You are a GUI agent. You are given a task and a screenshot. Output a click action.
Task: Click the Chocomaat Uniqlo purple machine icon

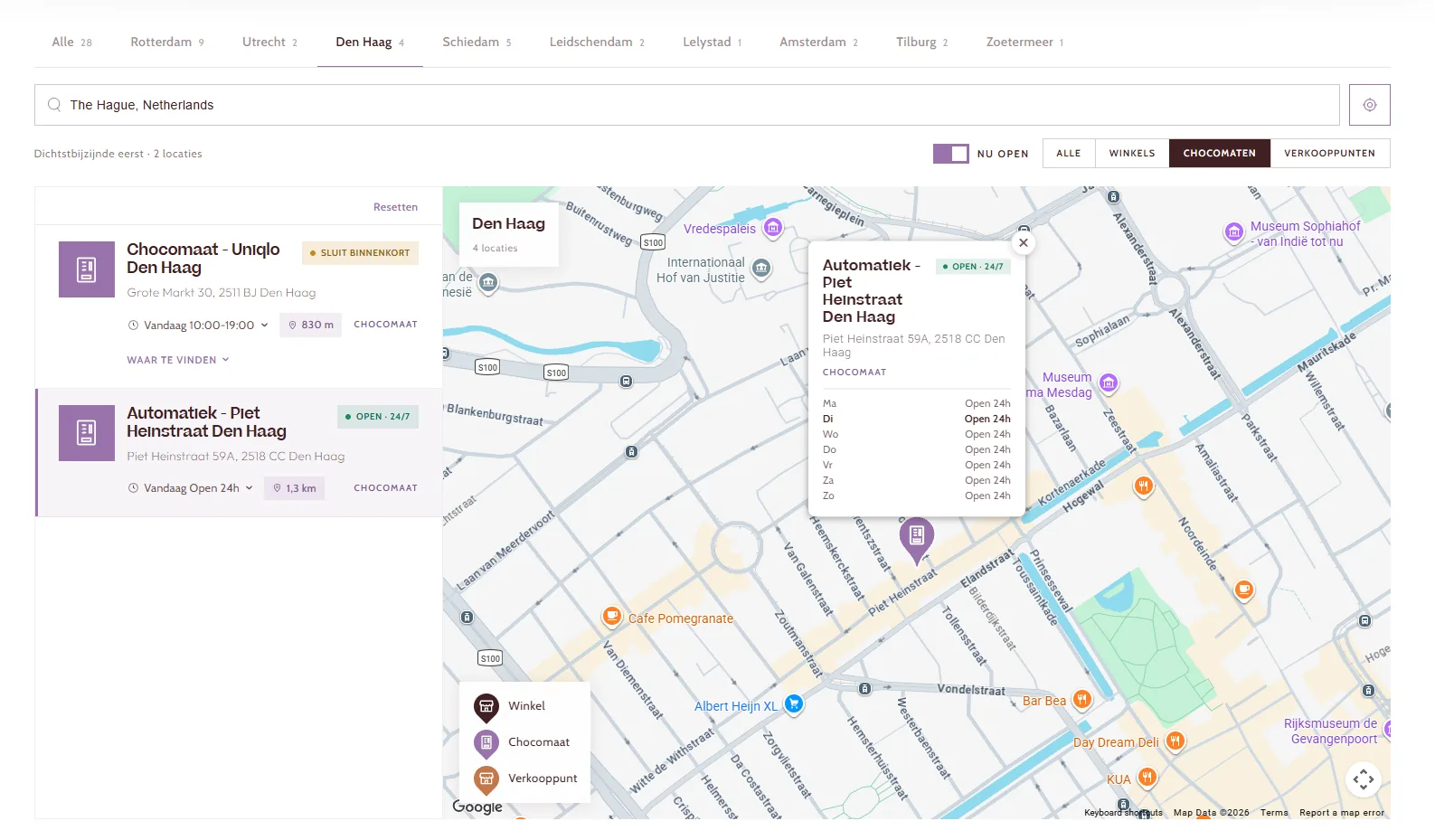pyautogui.click(x=87, y=269)
